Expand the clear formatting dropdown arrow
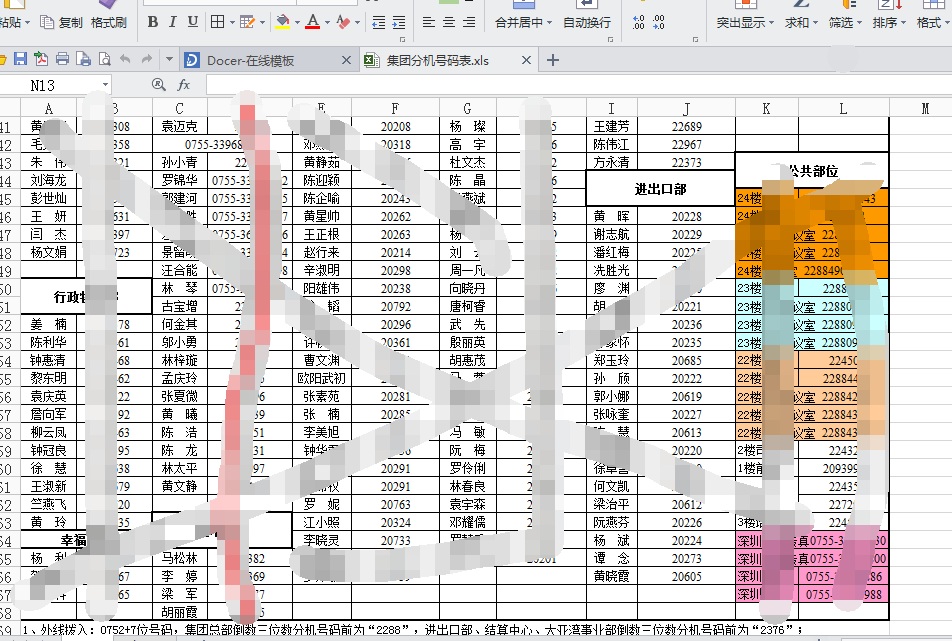Image resolution: width=952 pixels, height=641 pixels. tap(357, 23)
